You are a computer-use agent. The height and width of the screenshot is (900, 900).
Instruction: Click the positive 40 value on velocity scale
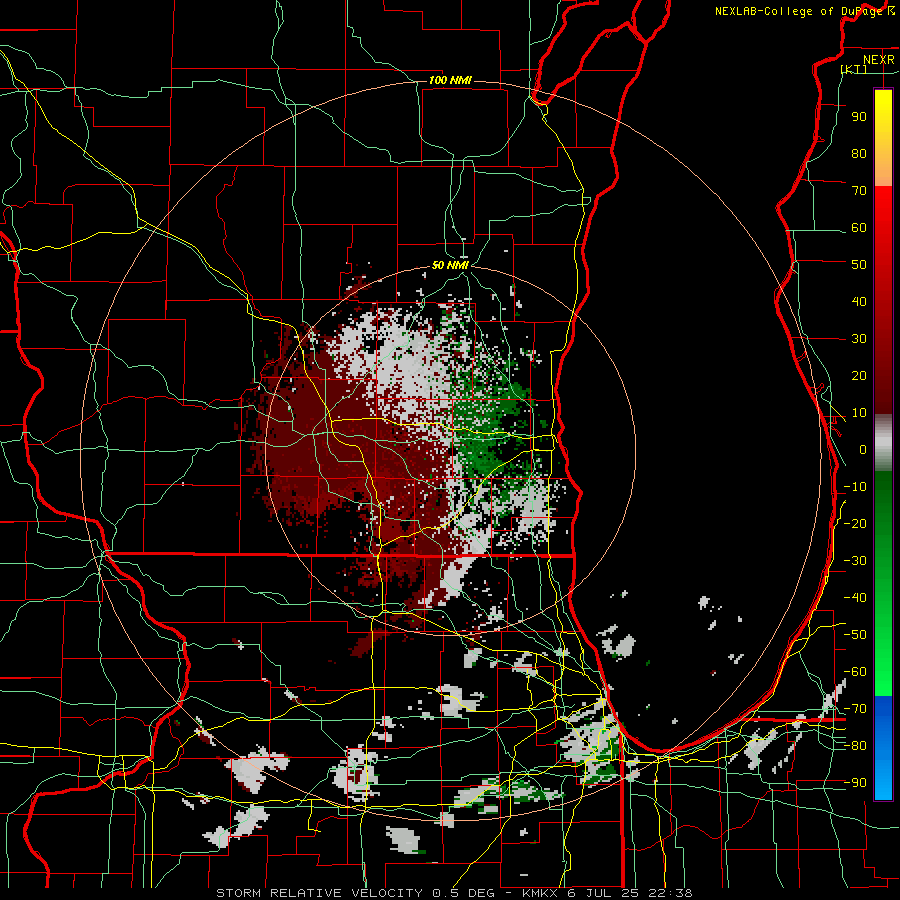859,301
